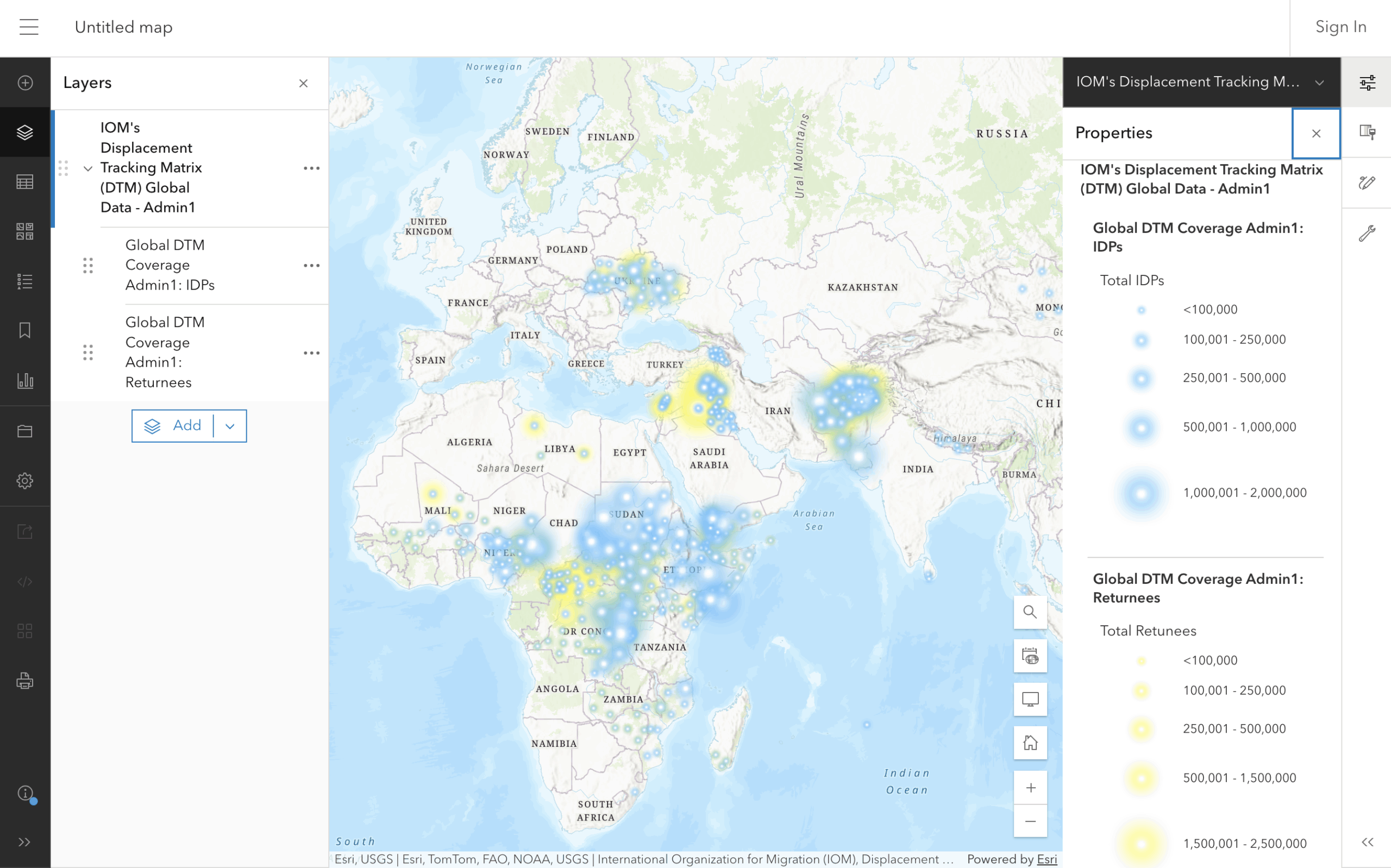The height and width of the screenshot is (868, 1391).
Task: Open the hamburger menu
Action: (x=29, y=27)
